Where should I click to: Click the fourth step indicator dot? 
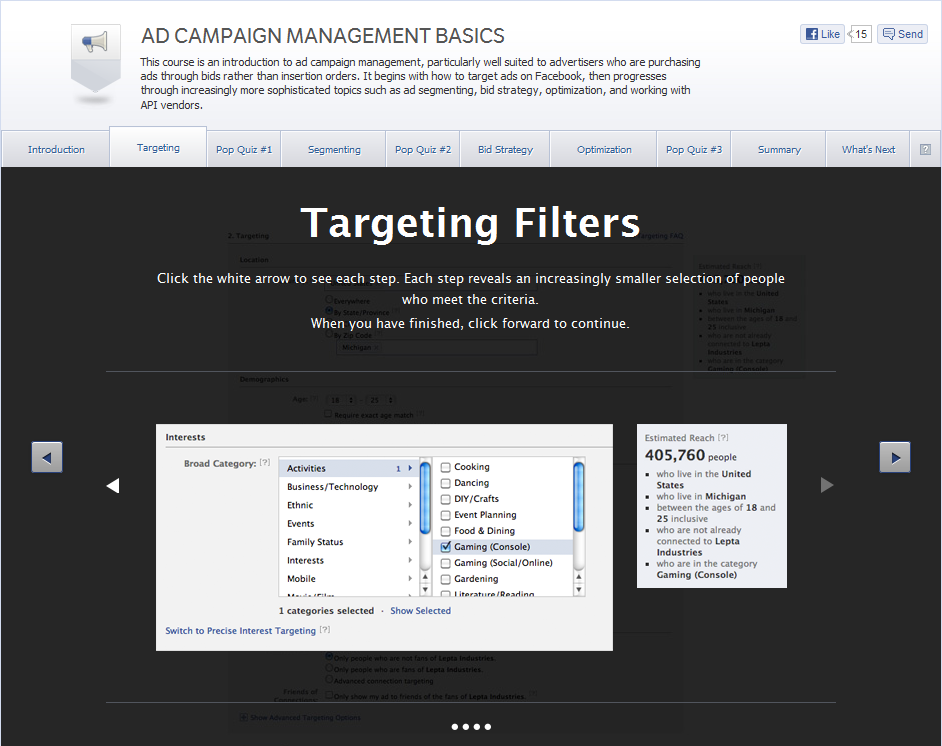(x=488, y=727)
